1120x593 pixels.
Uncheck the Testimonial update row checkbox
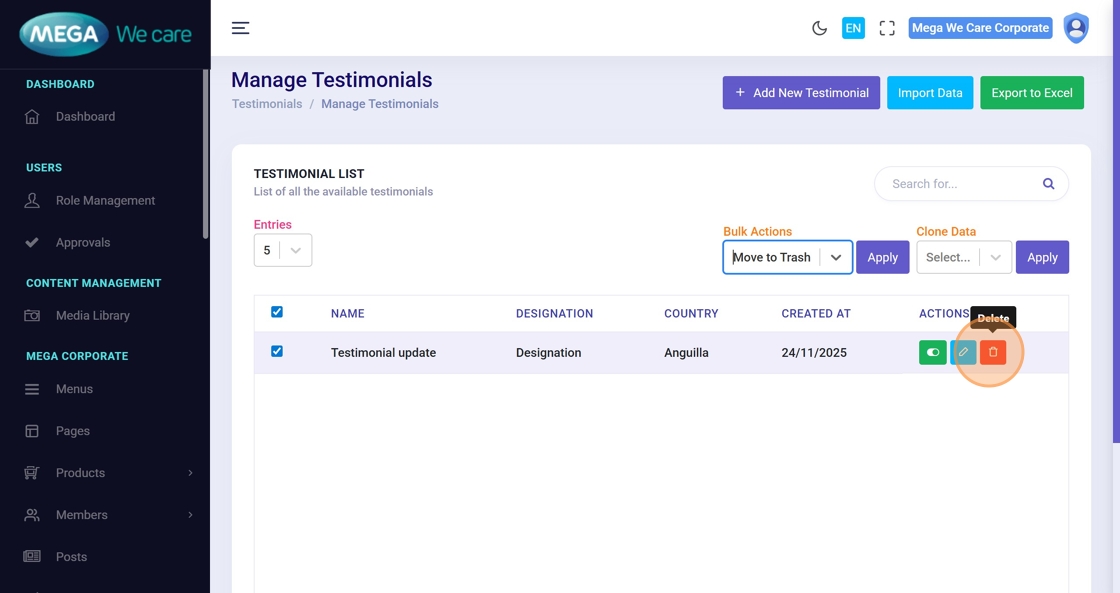[x=277, y=351]
